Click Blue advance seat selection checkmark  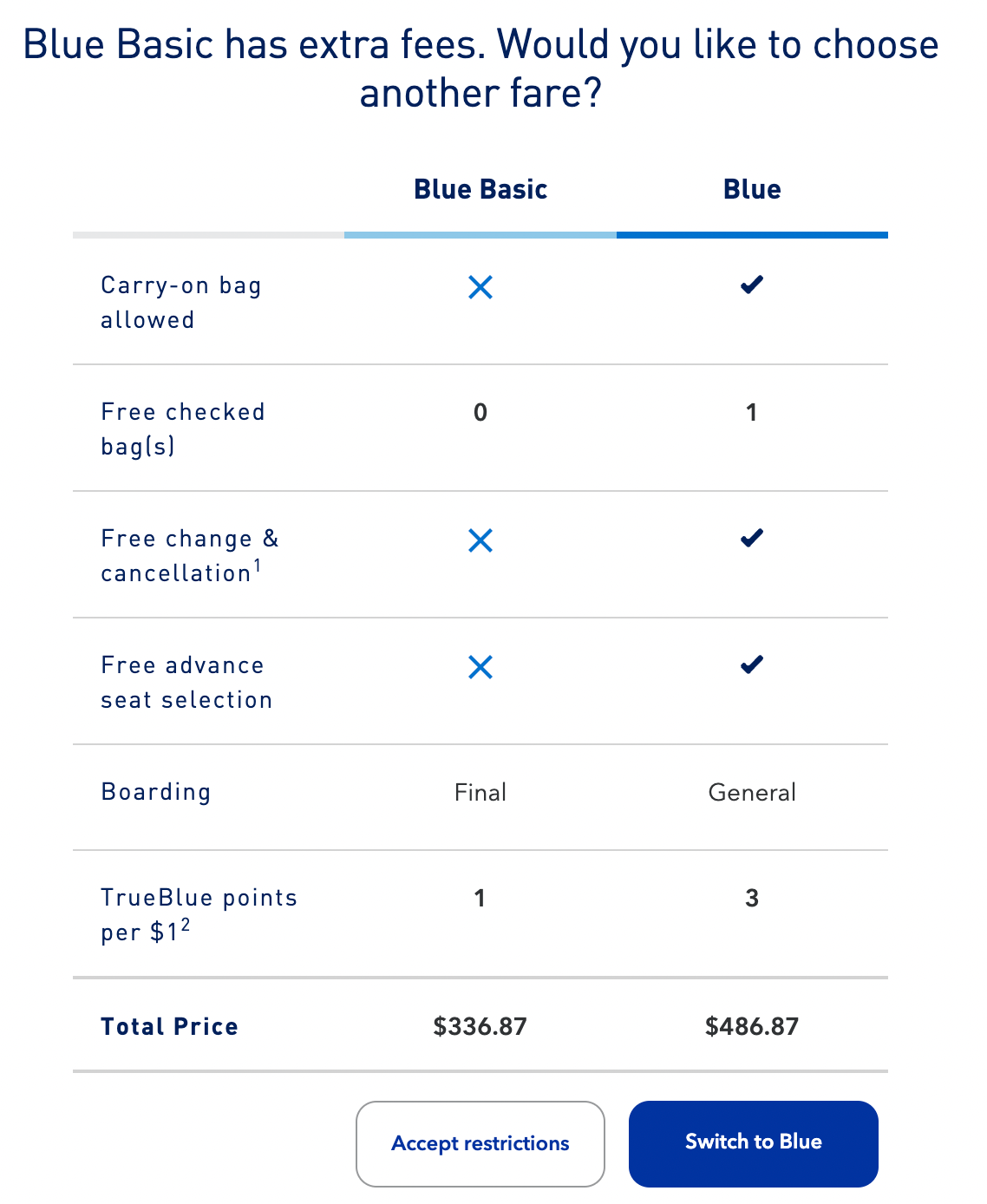pyautogui.click(x=752, y=664)
